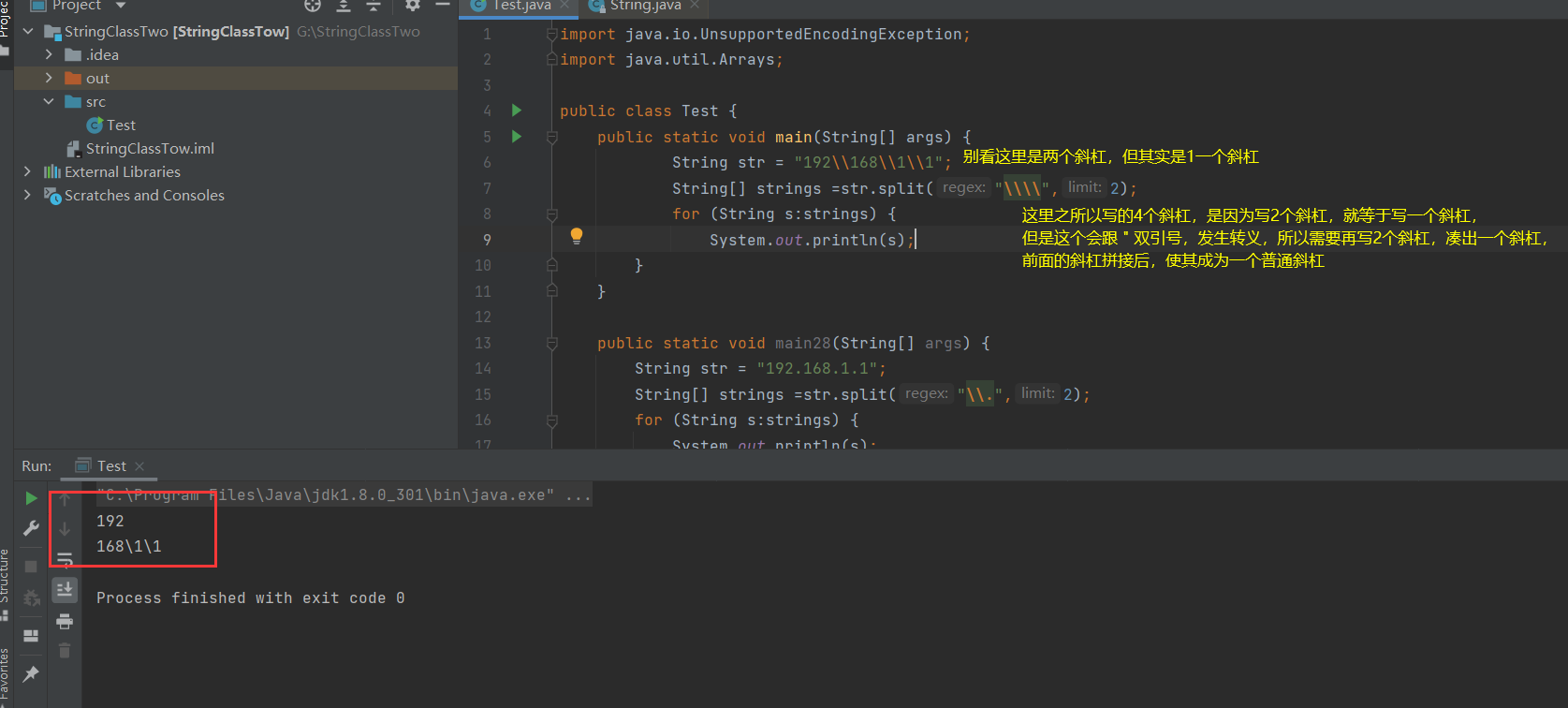Click expand all icon in Project panel

344,6
